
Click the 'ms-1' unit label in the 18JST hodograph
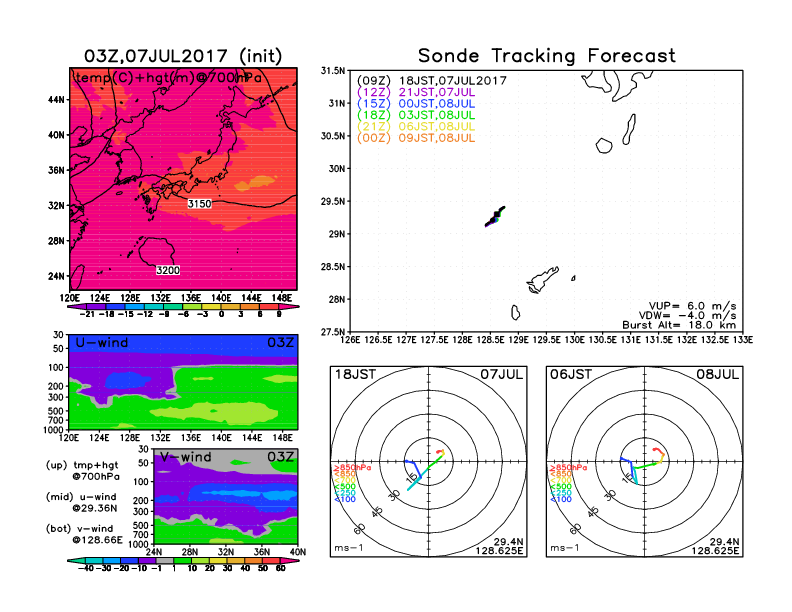(x=349, y=548)
